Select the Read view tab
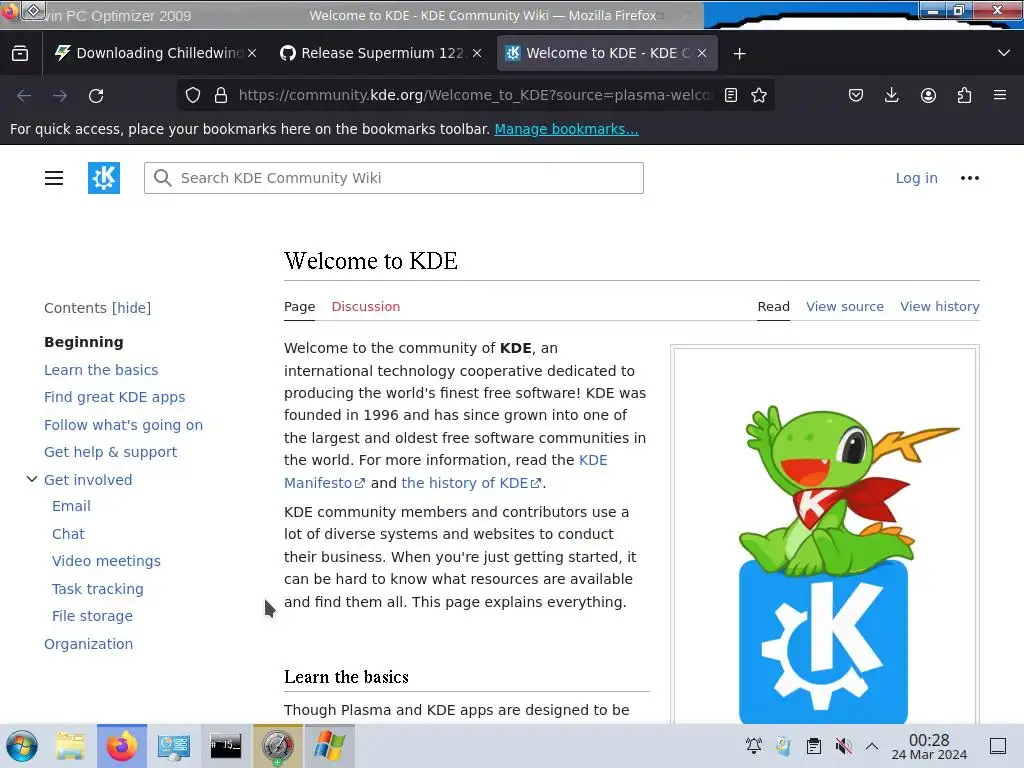 point(773,307)
